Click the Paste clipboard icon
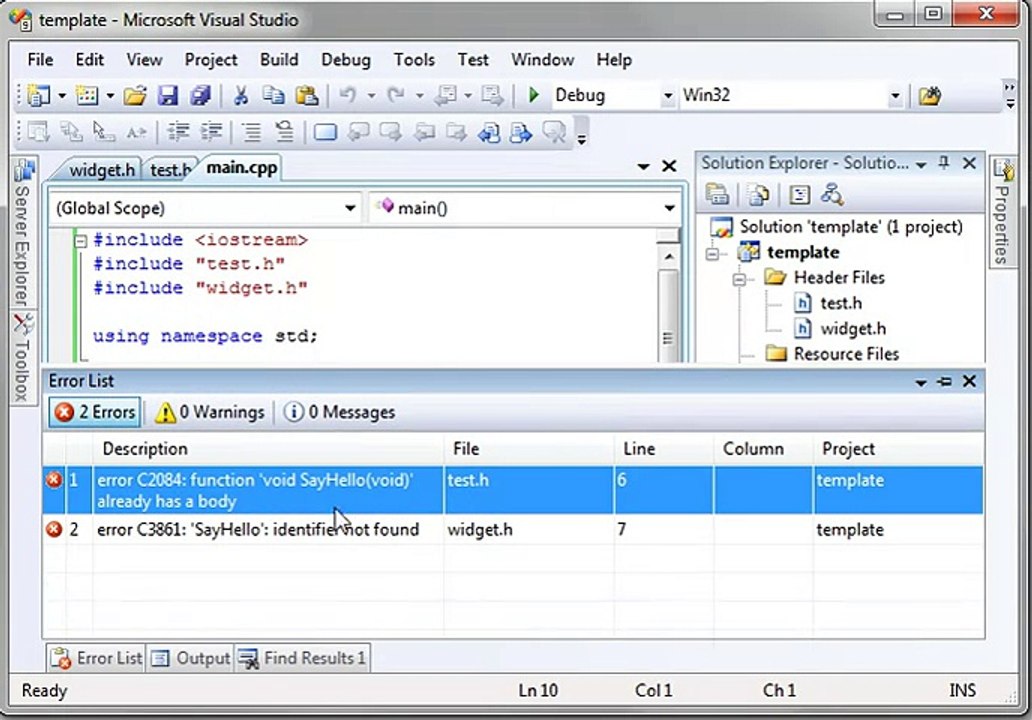 [307, 96]
